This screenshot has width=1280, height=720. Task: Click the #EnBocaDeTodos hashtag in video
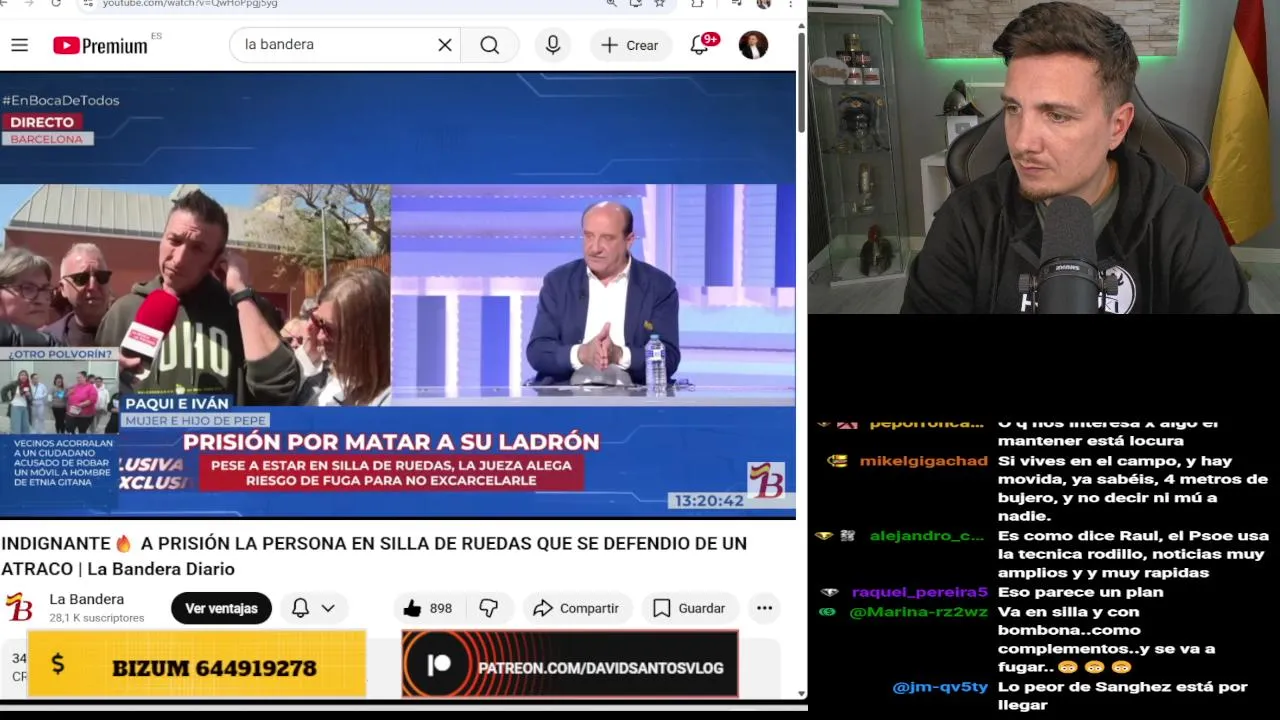[x=61, y=100]
